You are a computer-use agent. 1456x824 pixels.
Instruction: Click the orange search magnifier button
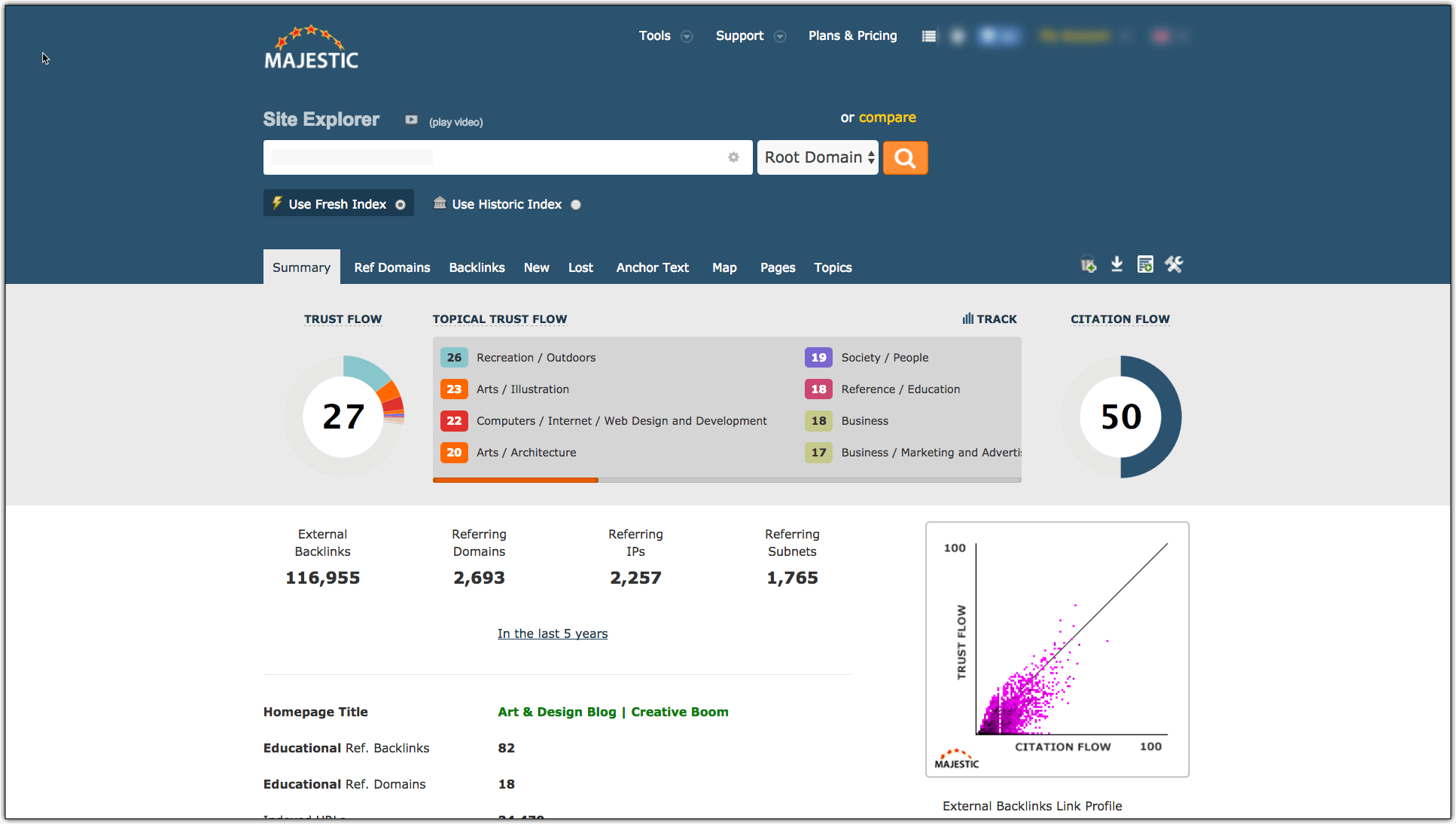(905, 157)
